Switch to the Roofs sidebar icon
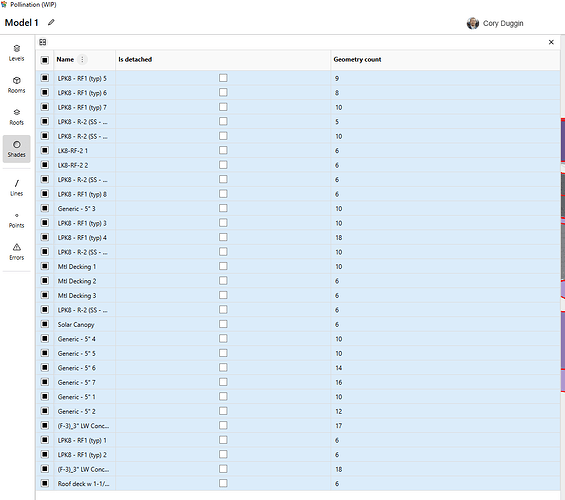This screenshot has height=500, width=565. pyautogui.click(x=17, y=117)
